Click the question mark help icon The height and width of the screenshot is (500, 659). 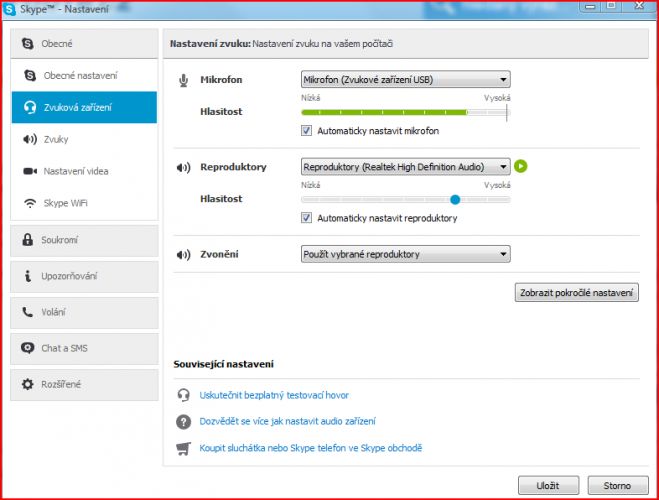183,421
